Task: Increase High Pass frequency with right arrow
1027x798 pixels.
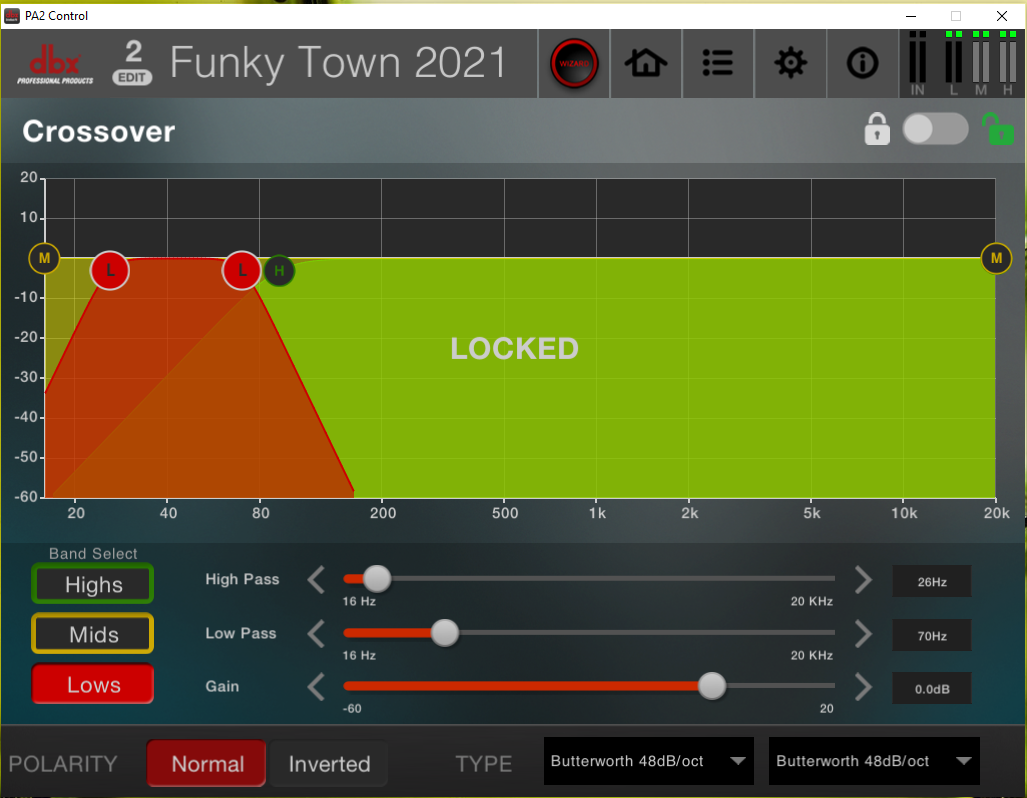Action: click(863, 580)
